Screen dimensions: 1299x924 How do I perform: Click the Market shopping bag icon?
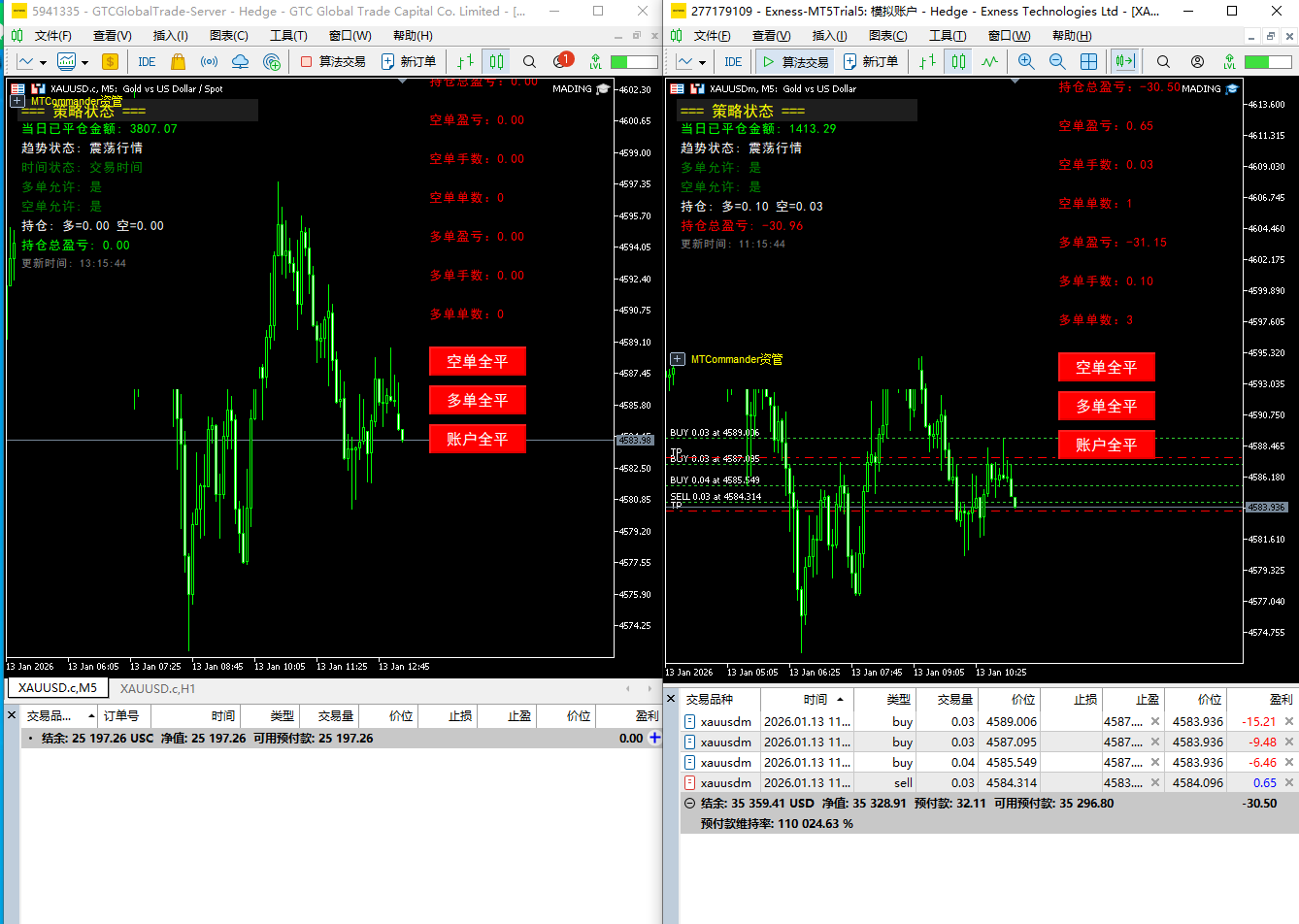click(x=178, y=61)
